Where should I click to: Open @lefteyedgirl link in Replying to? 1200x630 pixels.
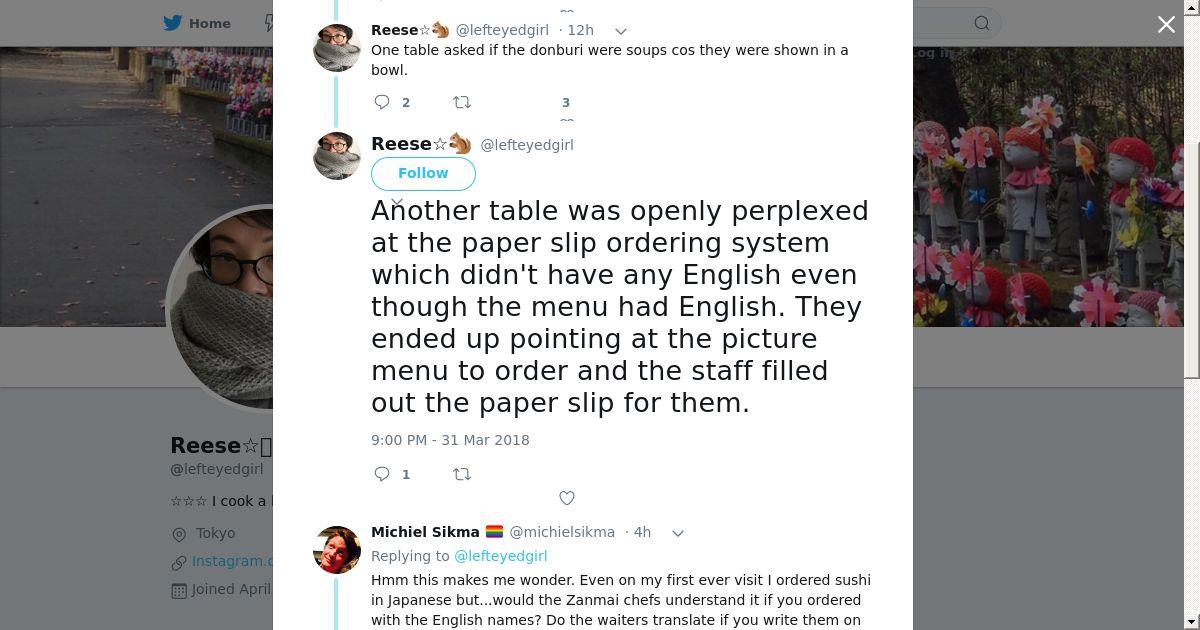point(500,556)
